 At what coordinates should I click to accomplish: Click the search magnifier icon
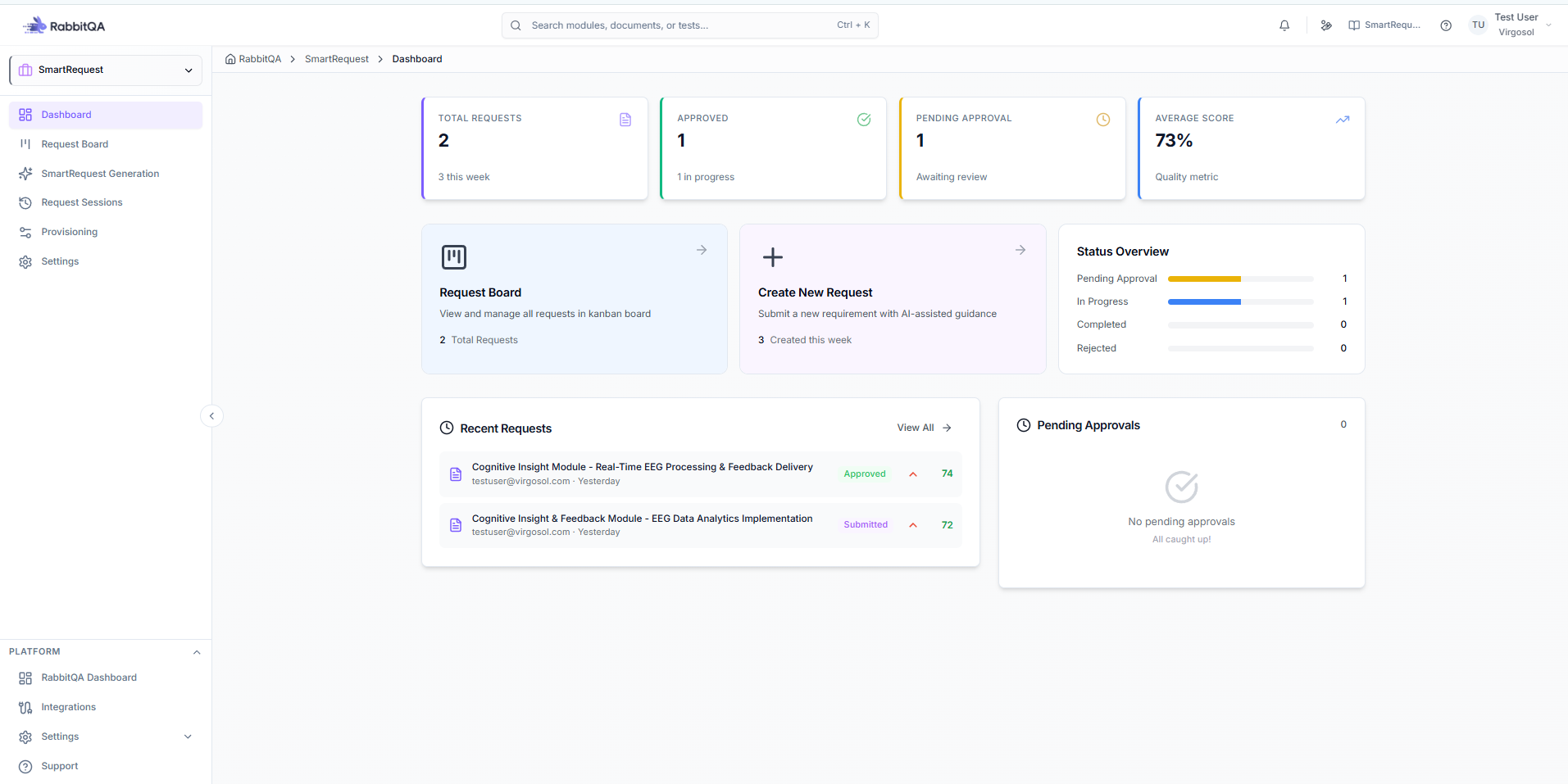click(x=516, y=25)
